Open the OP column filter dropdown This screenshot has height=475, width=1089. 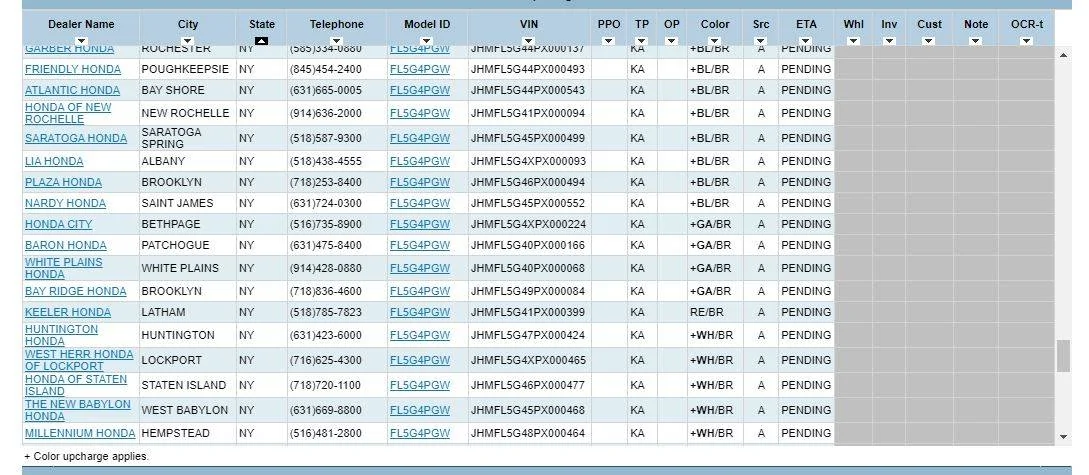672,41
